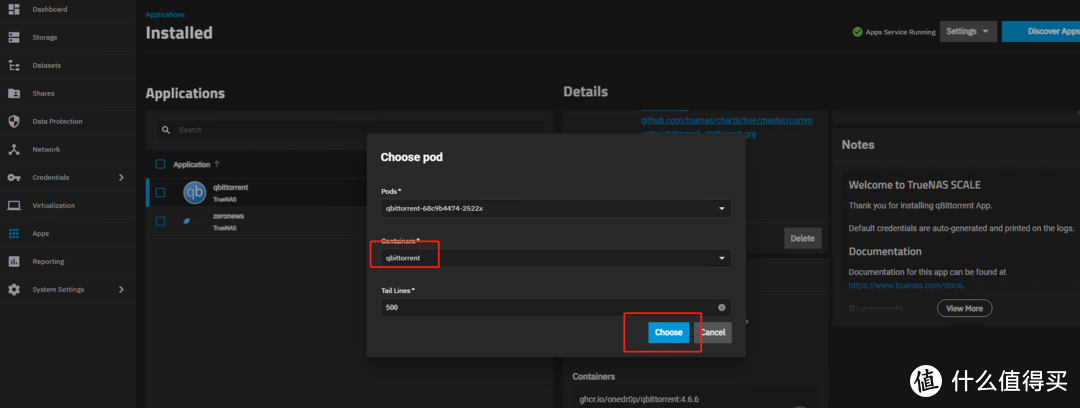Open Dashboard from sidebar icon
This screenshot has width=1080, height=408.
pos(14,9)
